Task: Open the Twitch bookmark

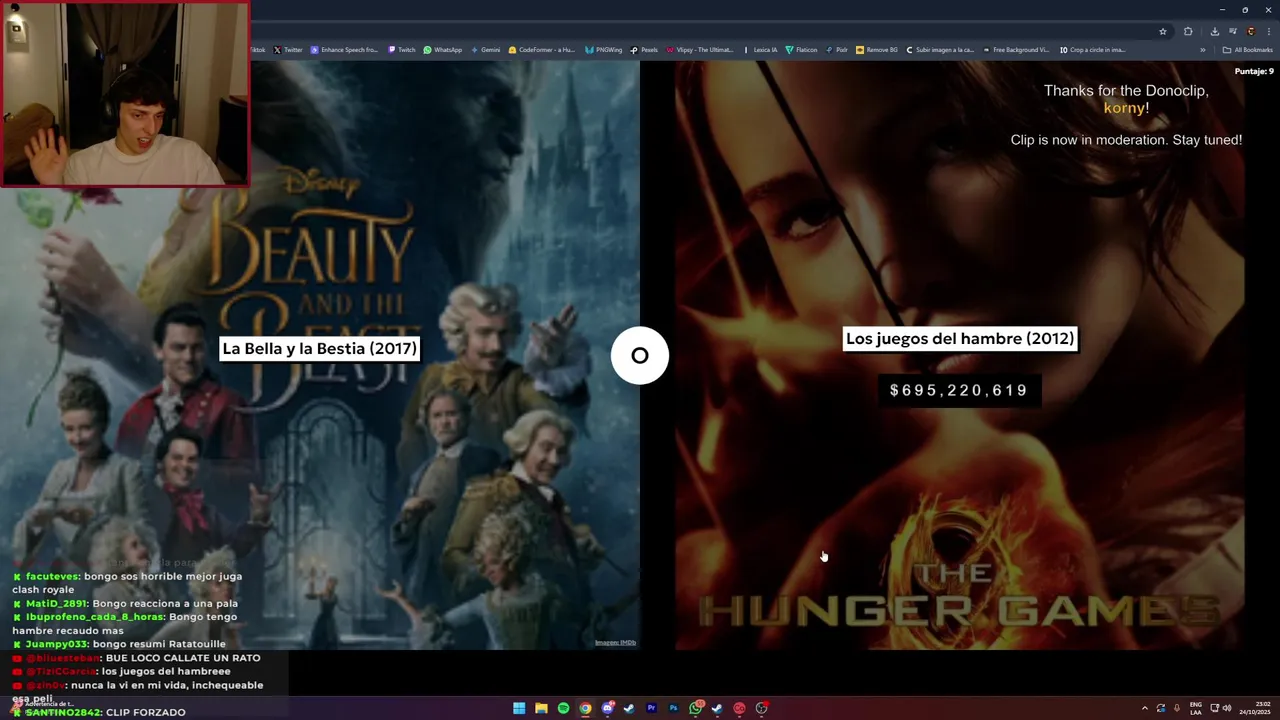Action: click(401, 50)
